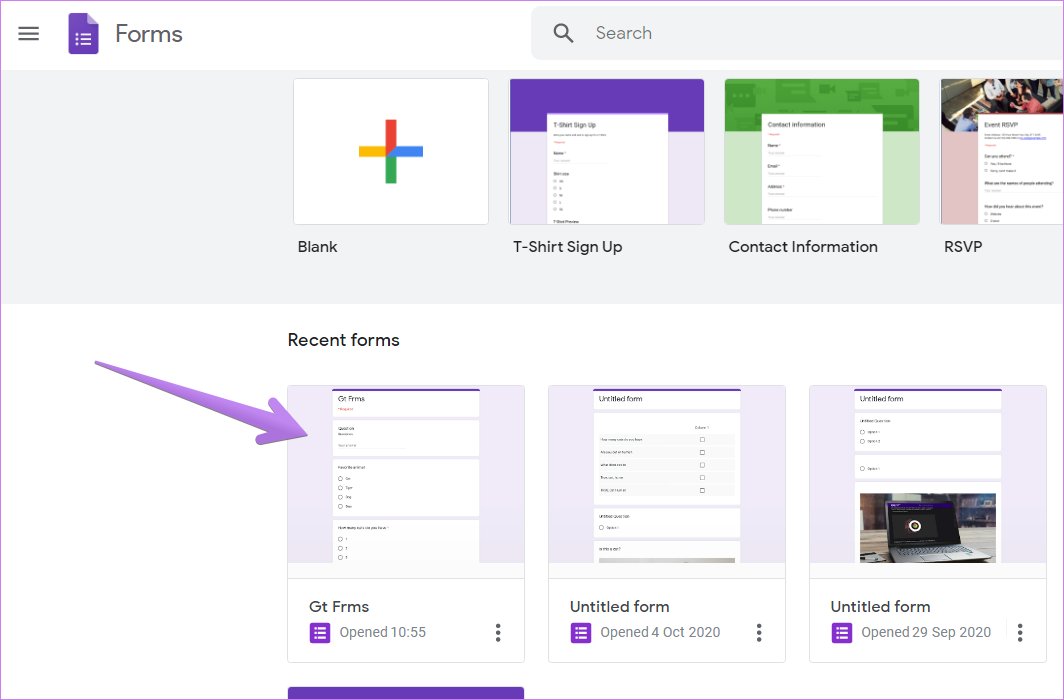Click the three-dot menu on Gt Frms

coord(498,633)
